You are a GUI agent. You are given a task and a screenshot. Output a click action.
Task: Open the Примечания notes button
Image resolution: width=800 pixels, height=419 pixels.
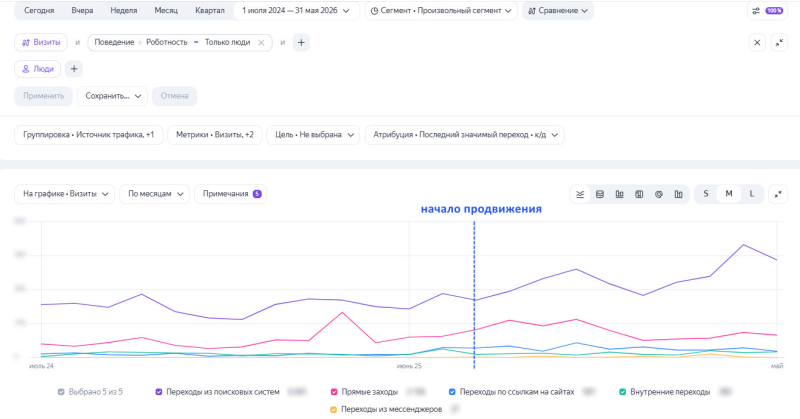pyautogui.click(x=230, y=194)
